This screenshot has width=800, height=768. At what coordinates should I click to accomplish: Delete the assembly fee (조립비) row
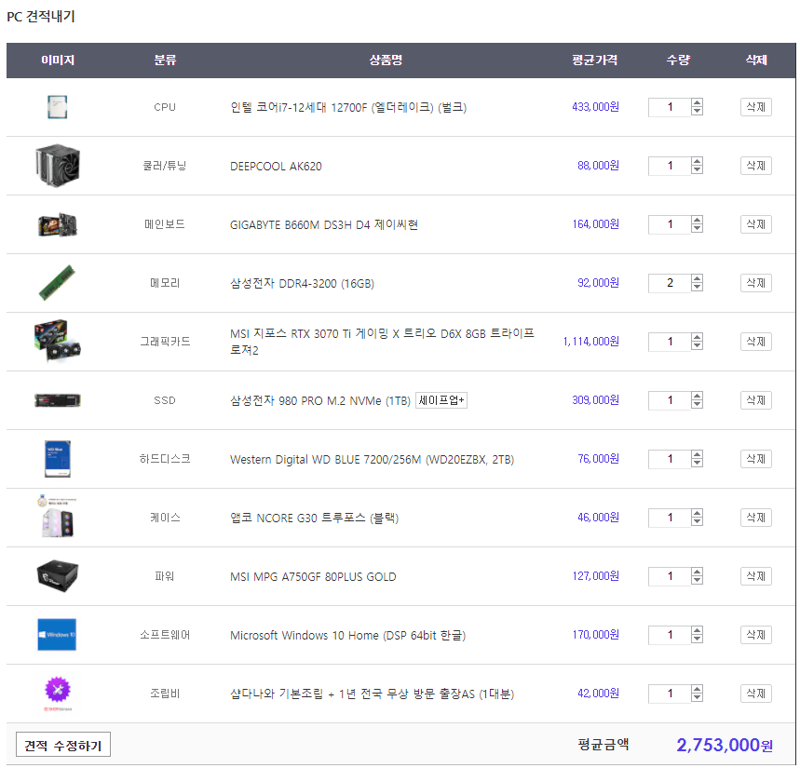pyautogui.click(x=756, y=693)
